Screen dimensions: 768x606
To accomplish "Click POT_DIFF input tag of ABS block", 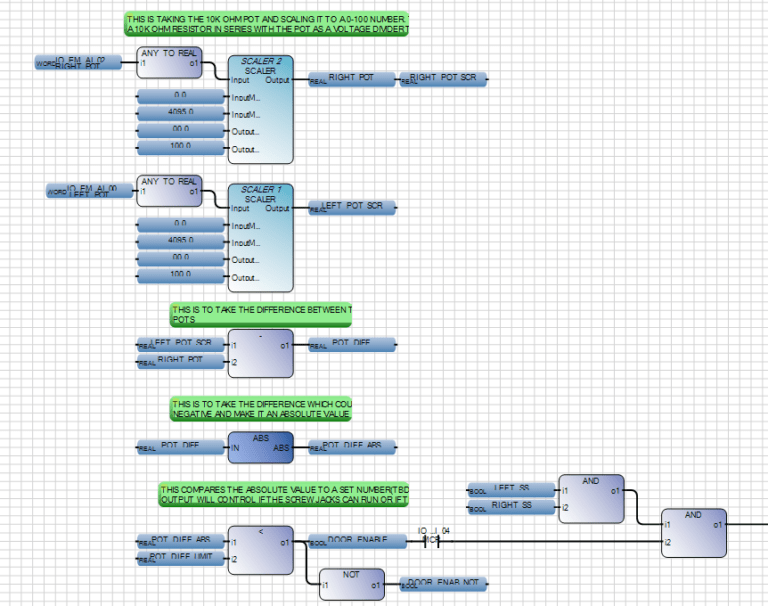I will click(181, 447).
